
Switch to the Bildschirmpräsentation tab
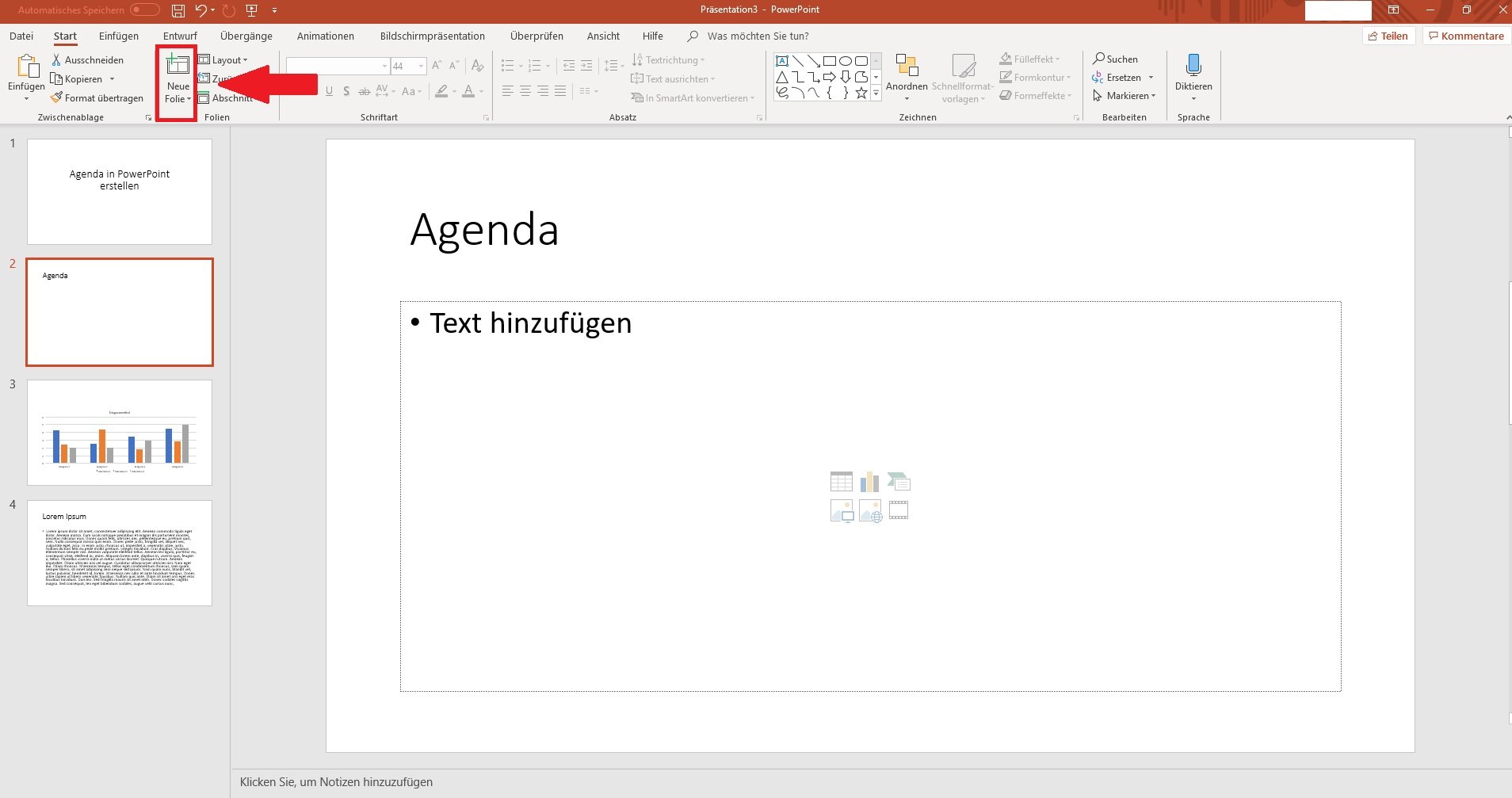pos(433,36)
